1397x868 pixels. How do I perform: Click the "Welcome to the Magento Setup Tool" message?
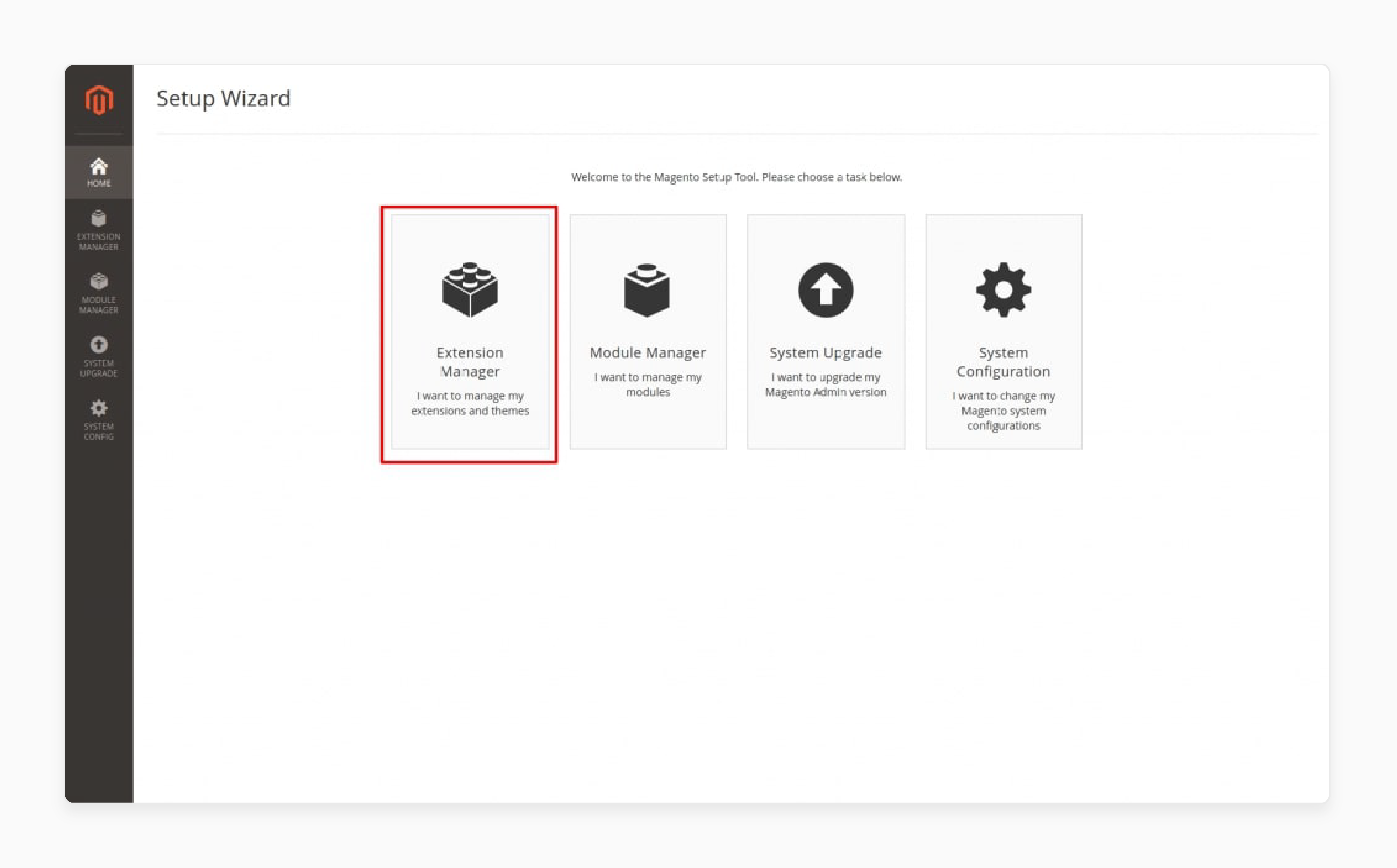(736, 177)
